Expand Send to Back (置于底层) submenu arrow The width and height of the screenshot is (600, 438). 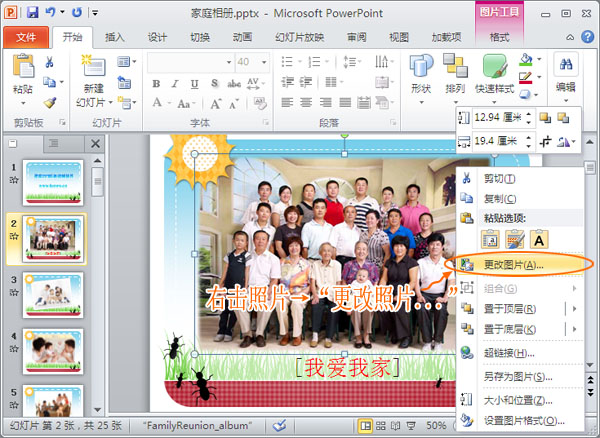575,329
